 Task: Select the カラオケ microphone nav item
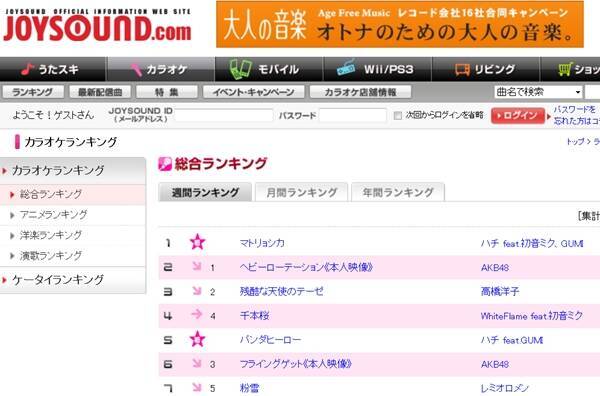click(161, 69)
